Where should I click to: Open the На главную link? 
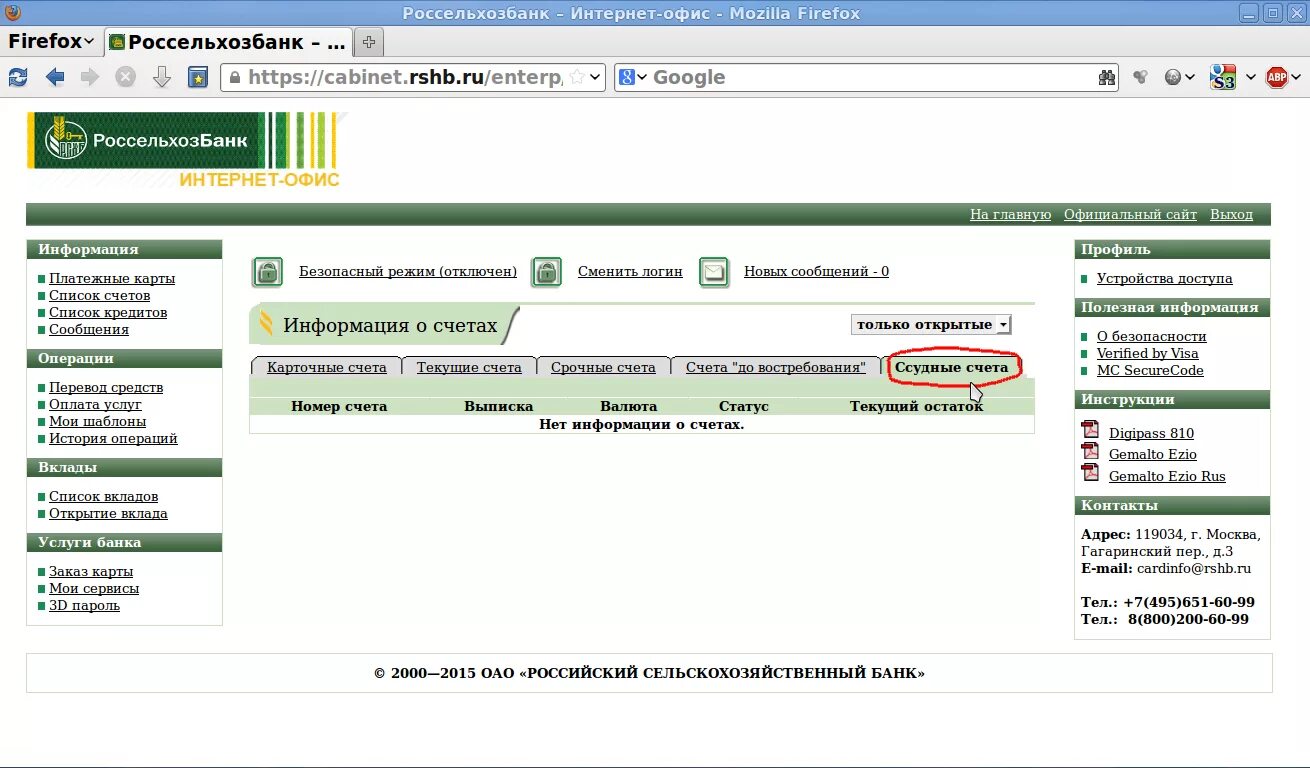tap(1010, 214)
